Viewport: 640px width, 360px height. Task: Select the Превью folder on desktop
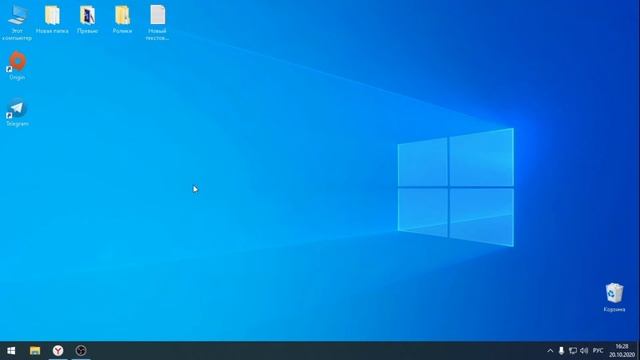pyautogui.click(x=87, y=20)
